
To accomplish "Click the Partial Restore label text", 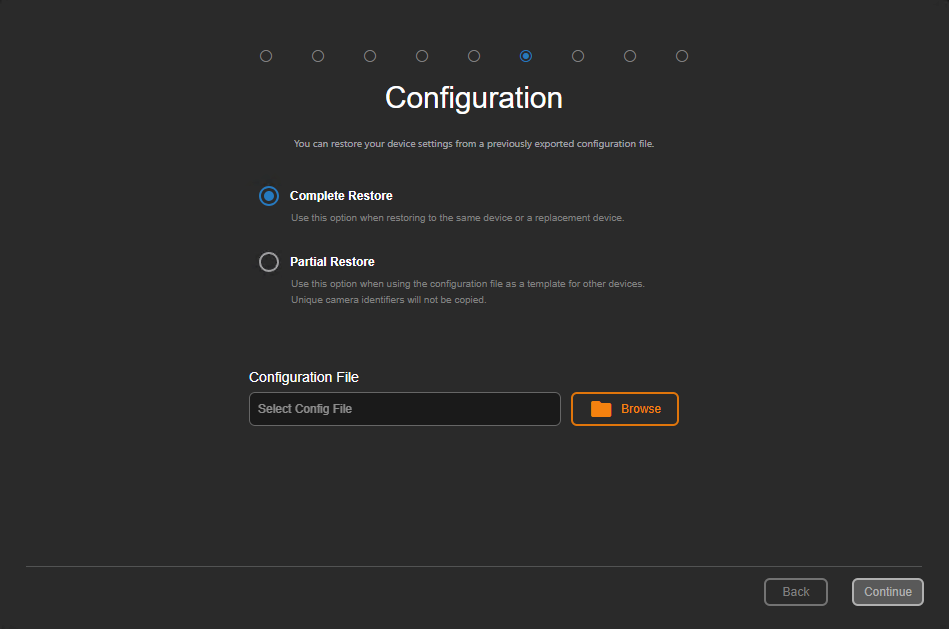I will click(x=332, y=262).
